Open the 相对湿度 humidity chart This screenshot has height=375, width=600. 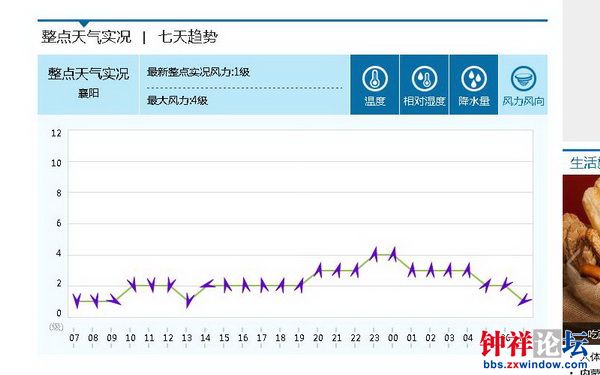[424, 85]
